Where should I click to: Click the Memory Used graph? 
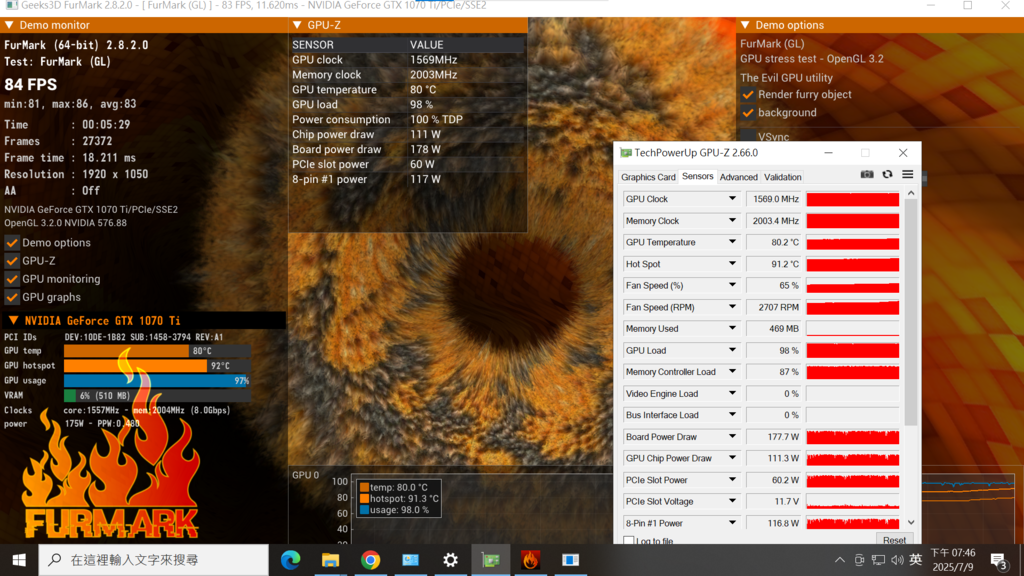click(x=852, y=328)
